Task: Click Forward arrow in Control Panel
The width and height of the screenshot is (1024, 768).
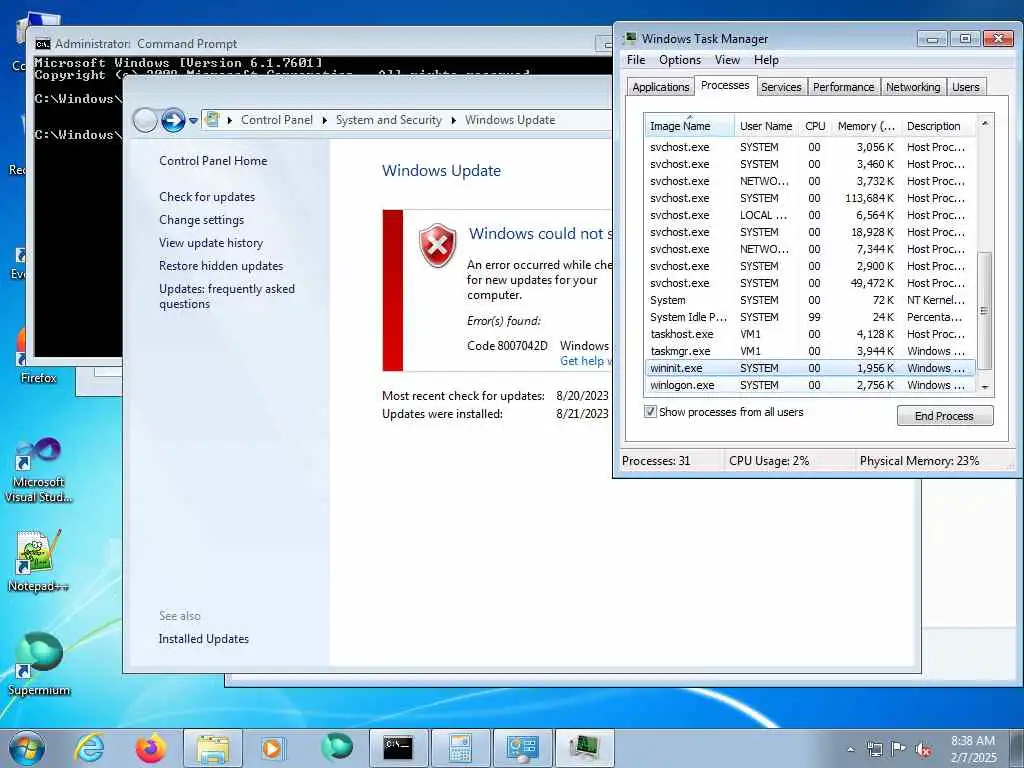Action: 173,120
